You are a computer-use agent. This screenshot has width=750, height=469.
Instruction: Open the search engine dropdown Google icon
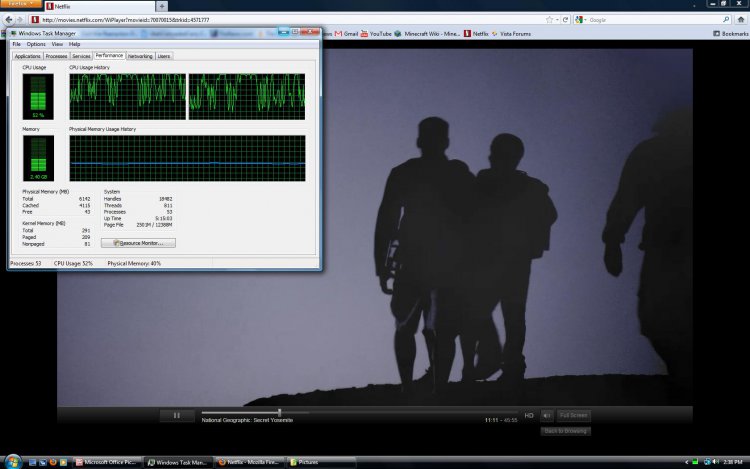(580, 20)
